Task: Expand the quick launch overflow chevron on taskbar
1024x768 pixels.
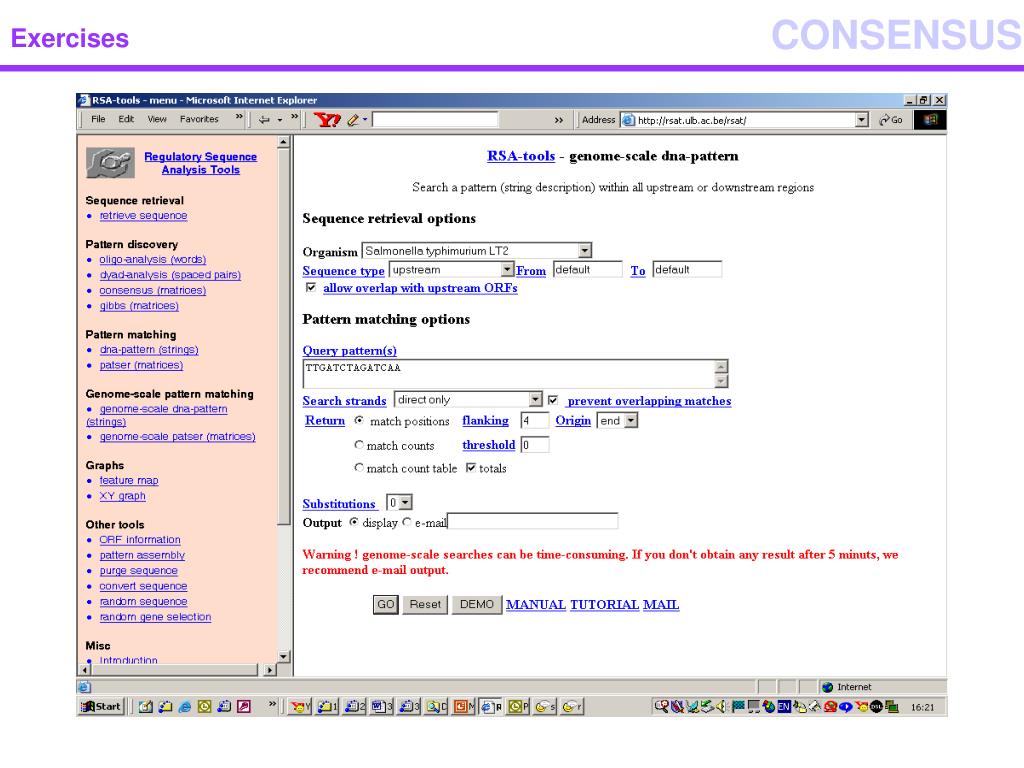Action: 273,705
